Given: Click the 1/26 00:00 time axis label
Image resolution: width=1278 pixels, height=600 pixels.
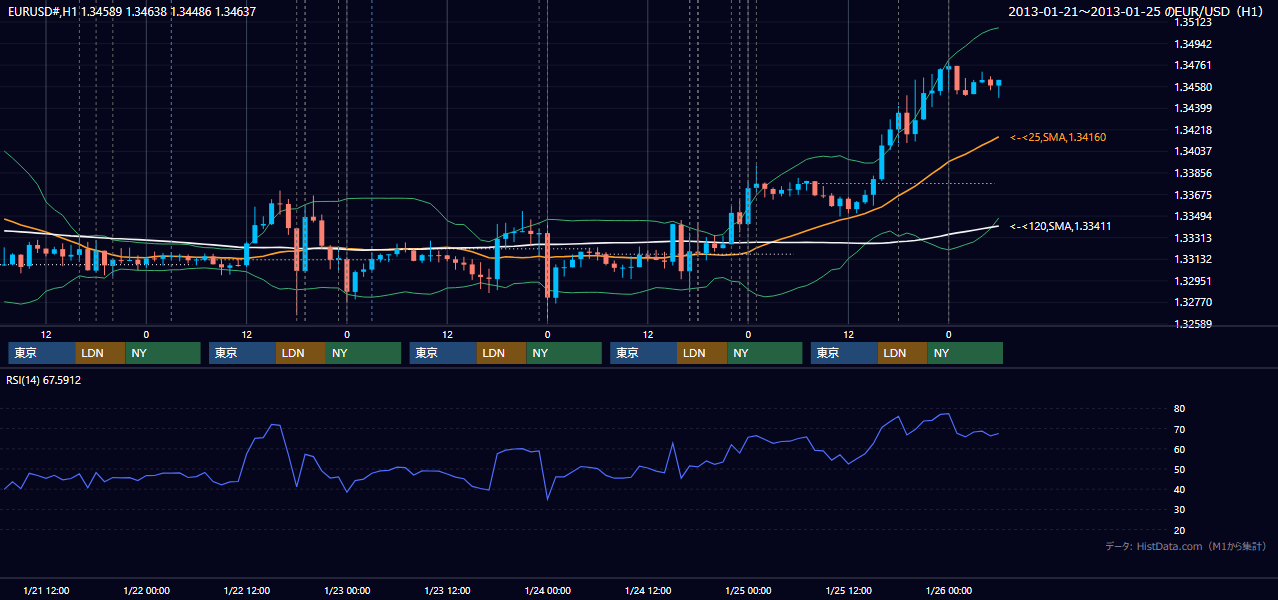Looking at the screenshot, I should point(948,591).
